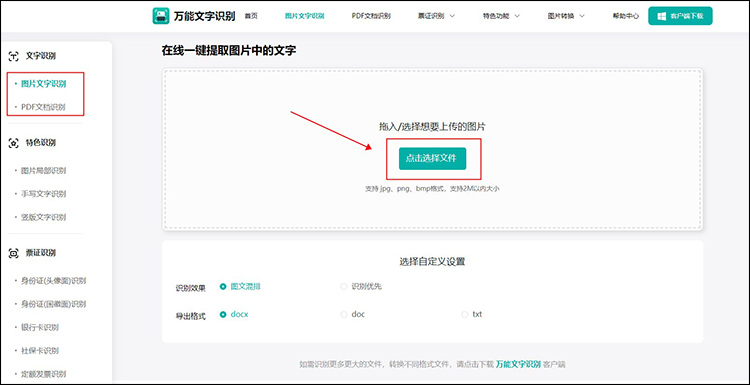
Task: Go to 首页 in top navigation
Action: [251, 16]
